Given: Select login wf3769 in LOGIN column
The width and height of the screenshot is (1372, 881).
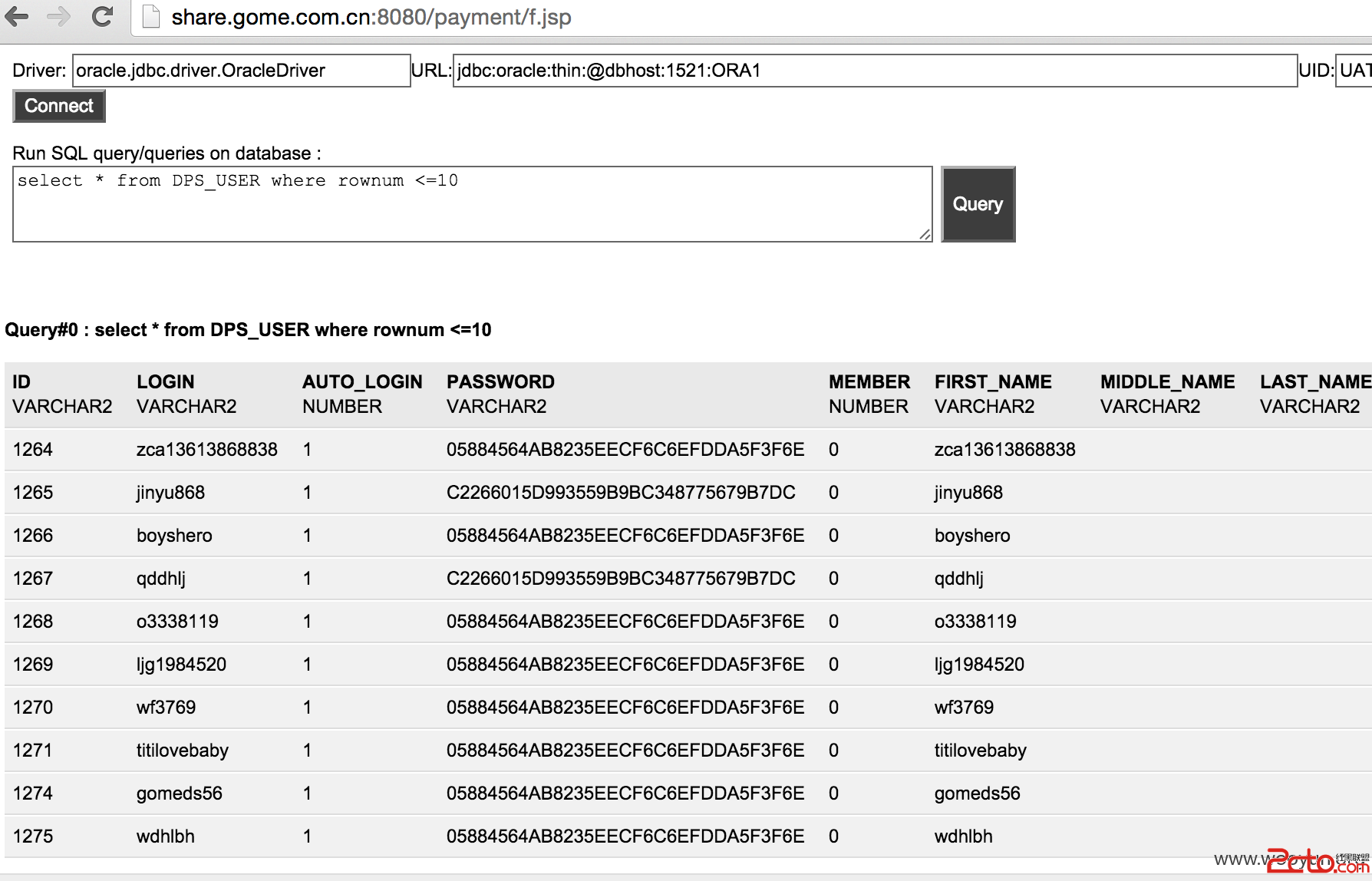Looking at the screenshot, I should coord(166,708).
